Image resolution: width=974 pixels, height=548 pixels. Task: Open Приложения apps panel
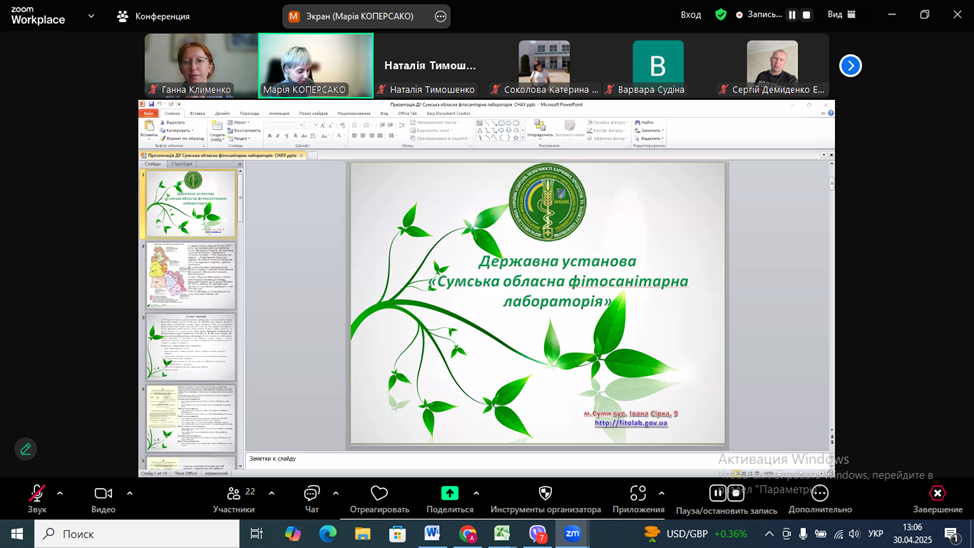[638, 500]
